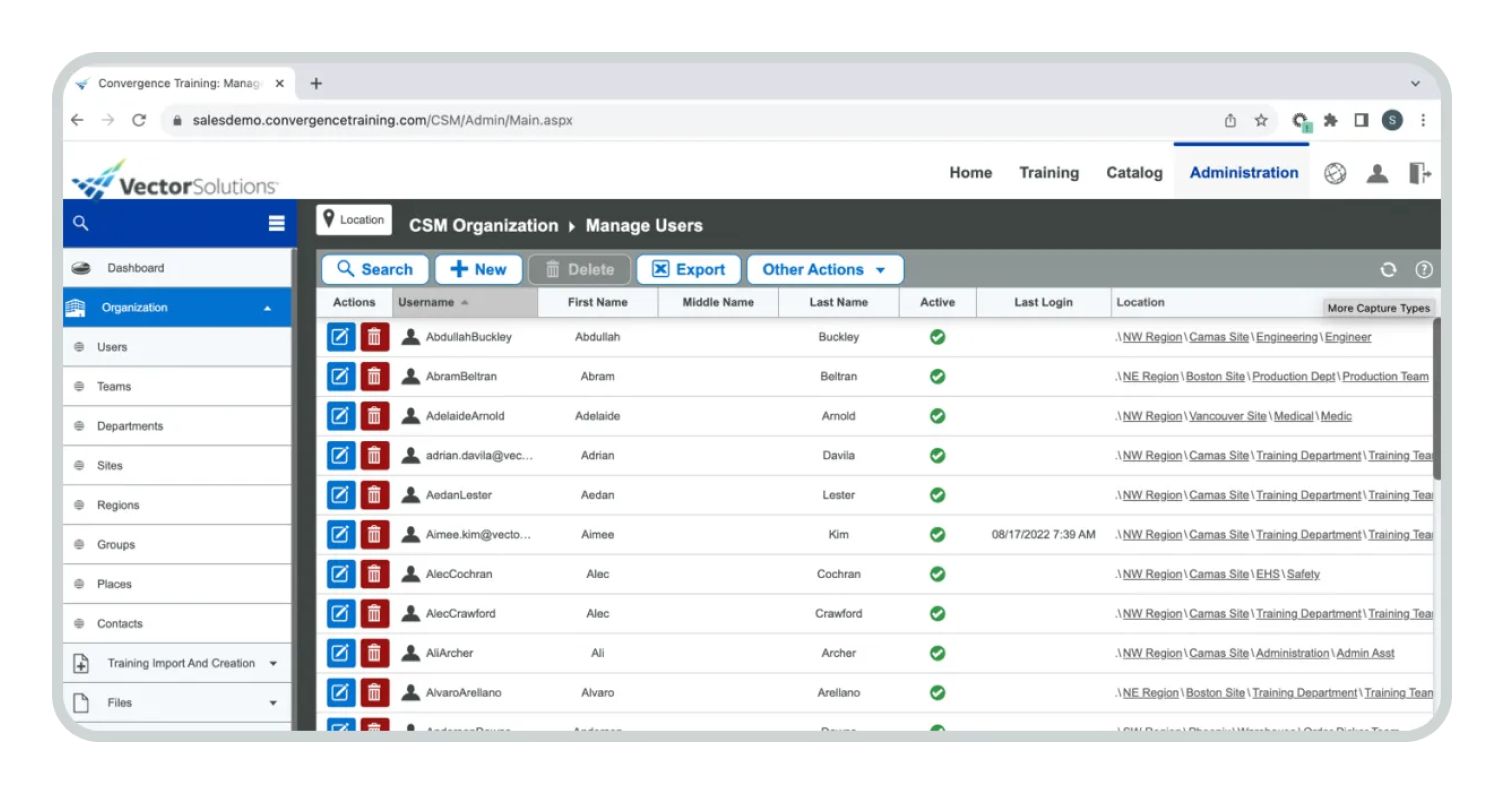Screen dimensions: 1504x794
Task: Open Dashboard in the sidebar
Action: [x=177, y=268]
